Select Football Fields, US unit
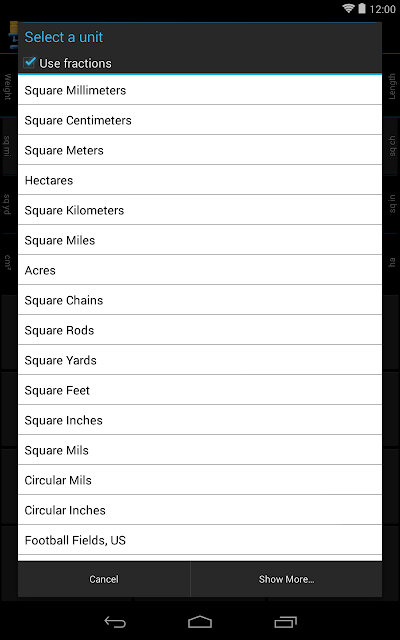This screenshot has height=640, width=400. click(x=200, y=540)
